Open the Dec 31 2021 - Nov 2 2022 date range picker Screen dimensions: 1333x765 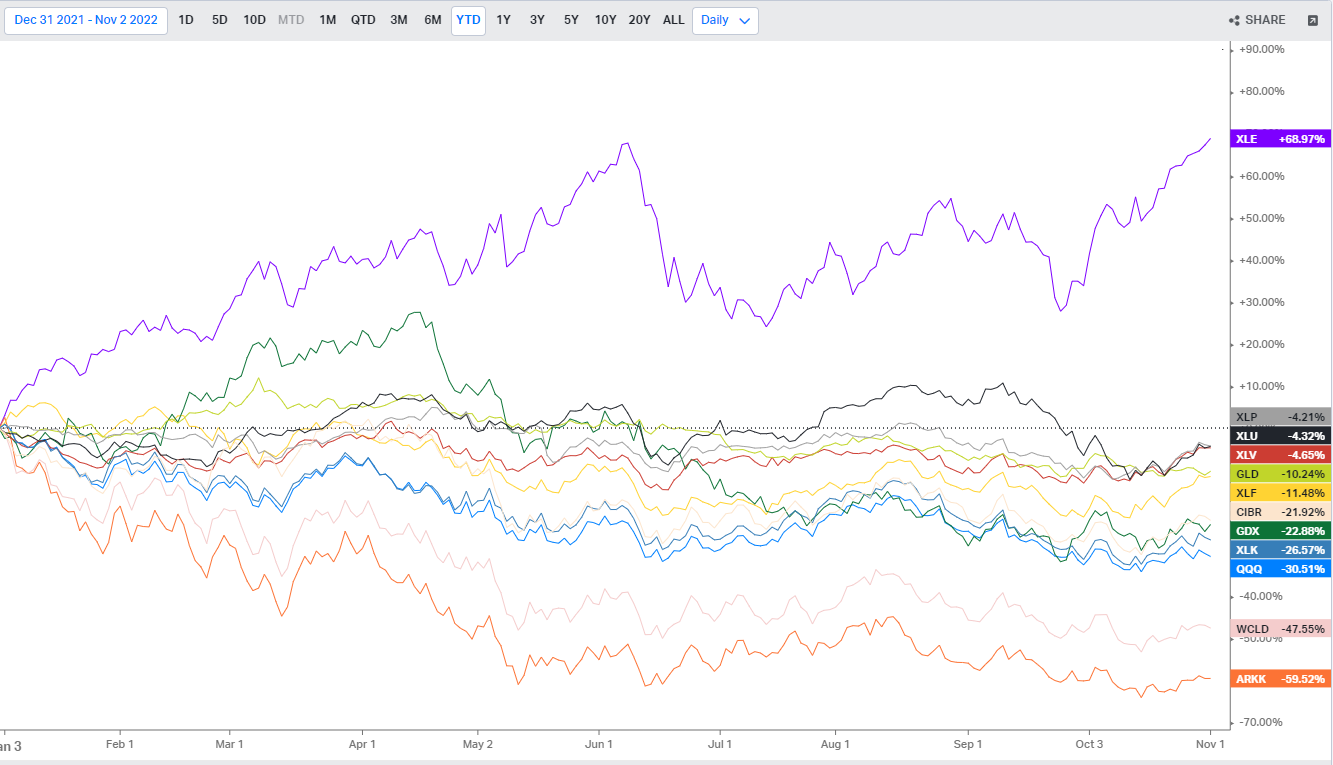[86, 20]
